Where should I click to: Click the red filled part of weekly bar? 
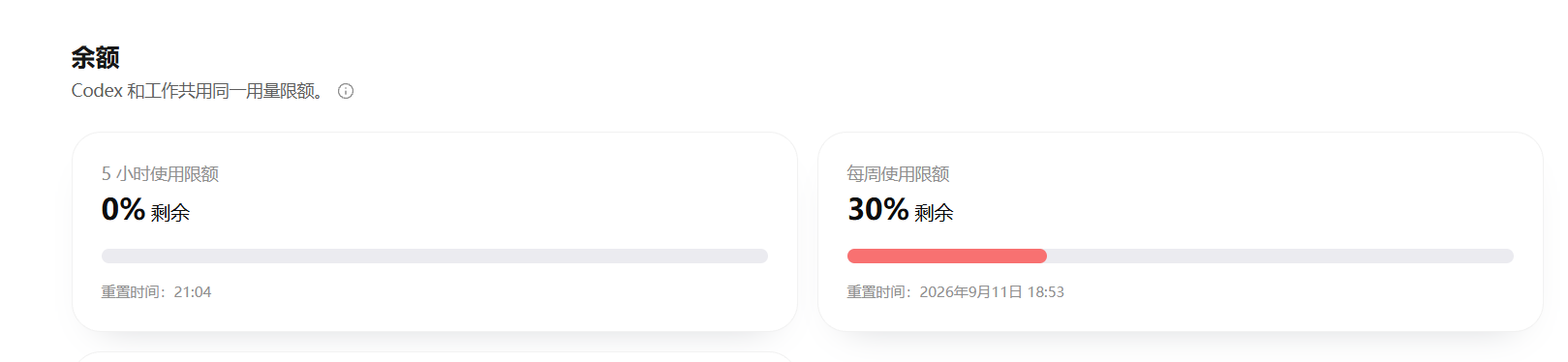click(947, 256)
